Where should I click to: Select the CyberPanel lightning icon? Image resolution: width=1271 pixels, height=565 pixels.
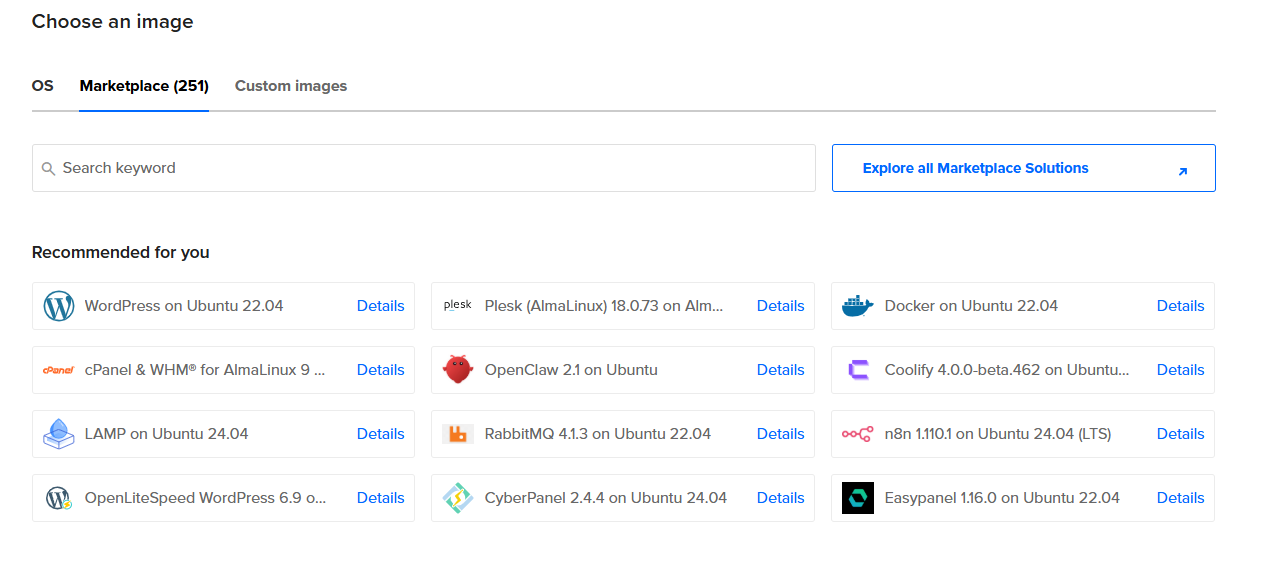pos(458,498)
